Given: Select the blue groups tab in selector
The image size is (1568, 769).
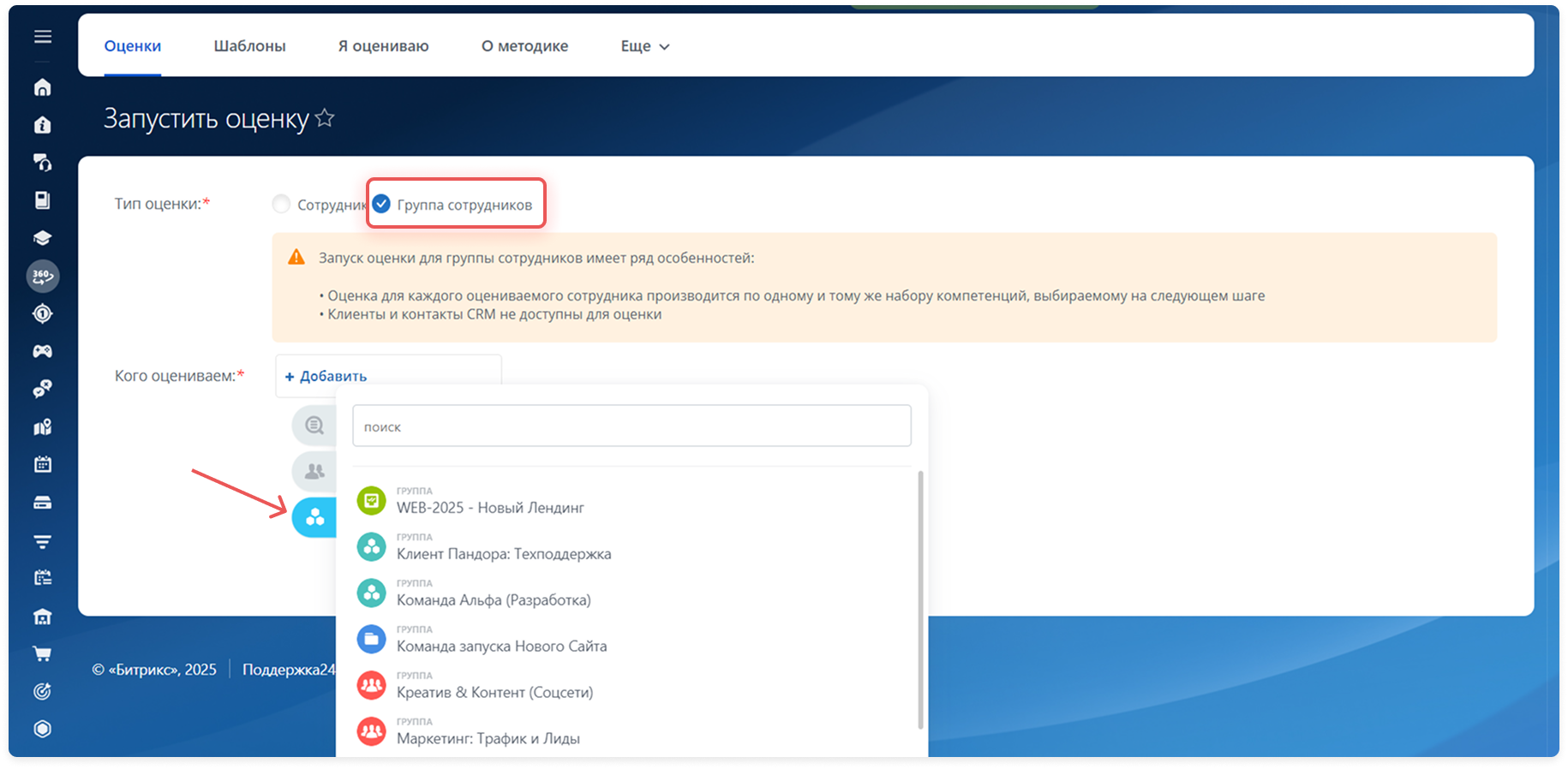Looking at the screenshot, I should click(314, 517).
